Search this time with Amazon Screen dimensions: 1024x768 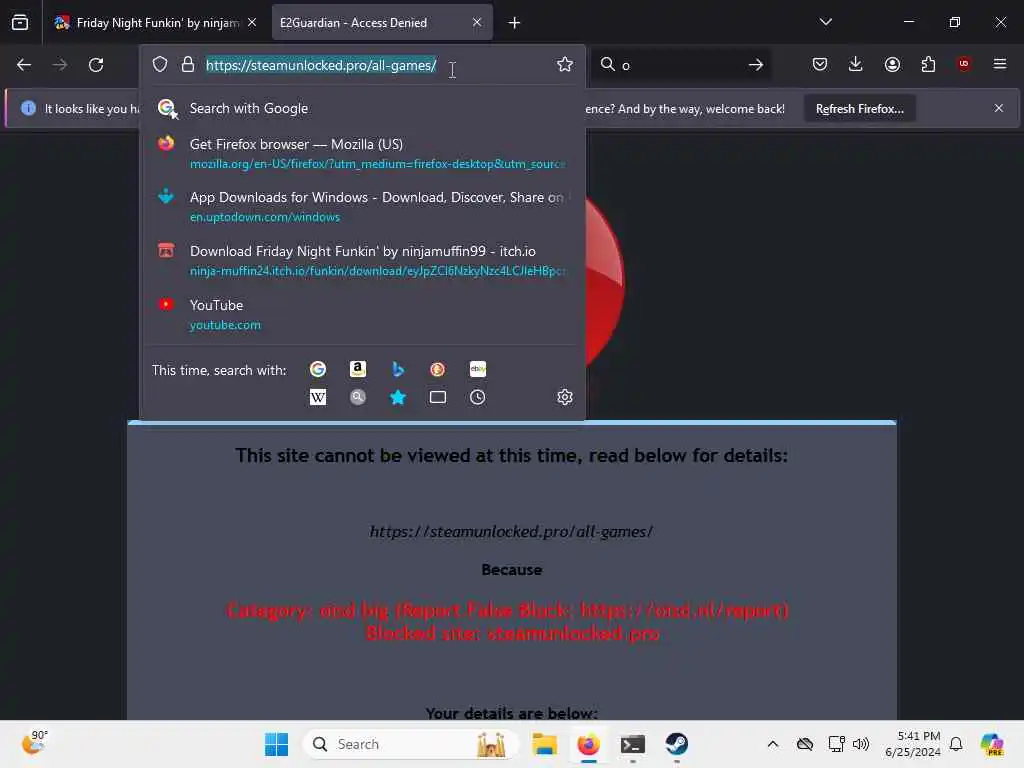(358, 369)
